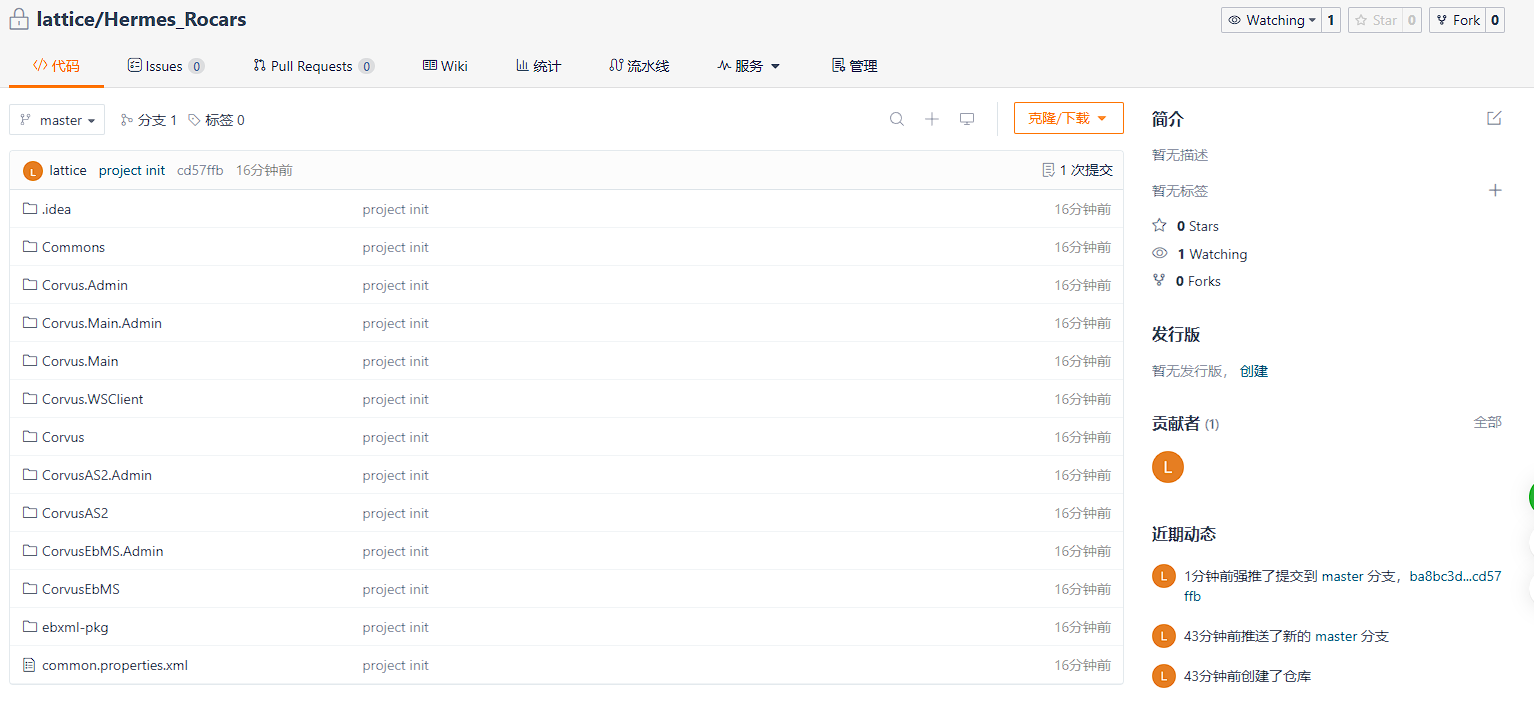Click the .idea folder icon
The height and width of the screenshot is (704, 1534).
tap(29, 209)
